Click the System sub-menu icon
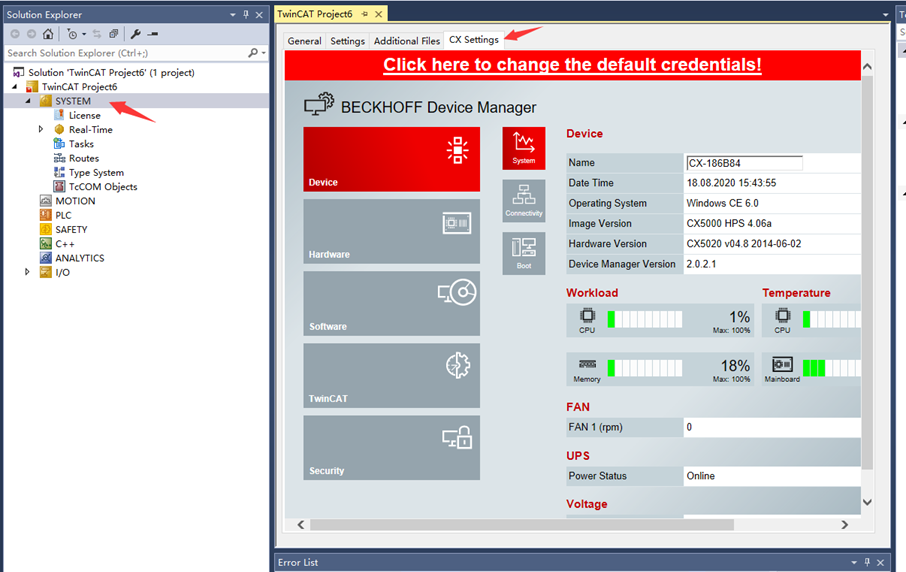The height and width of the screenshot is (572, 906). tap(523, 148)
